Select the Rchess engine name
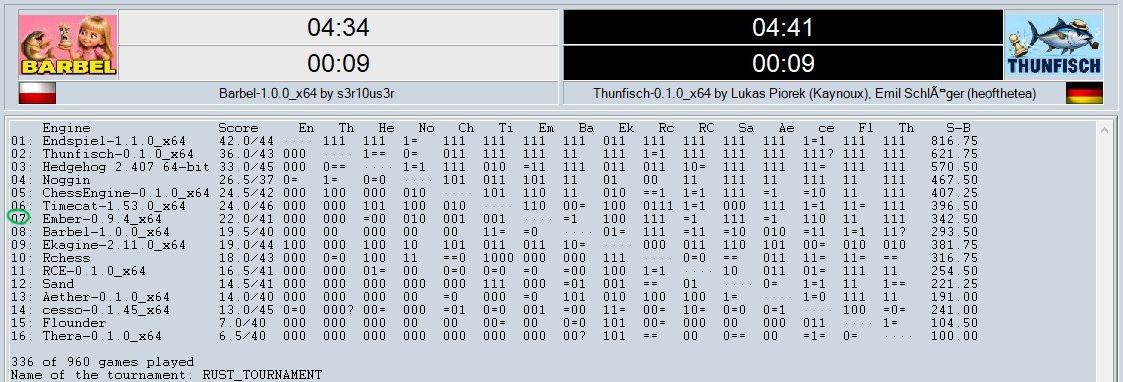 pyautogui.click(x=67, y=258)
